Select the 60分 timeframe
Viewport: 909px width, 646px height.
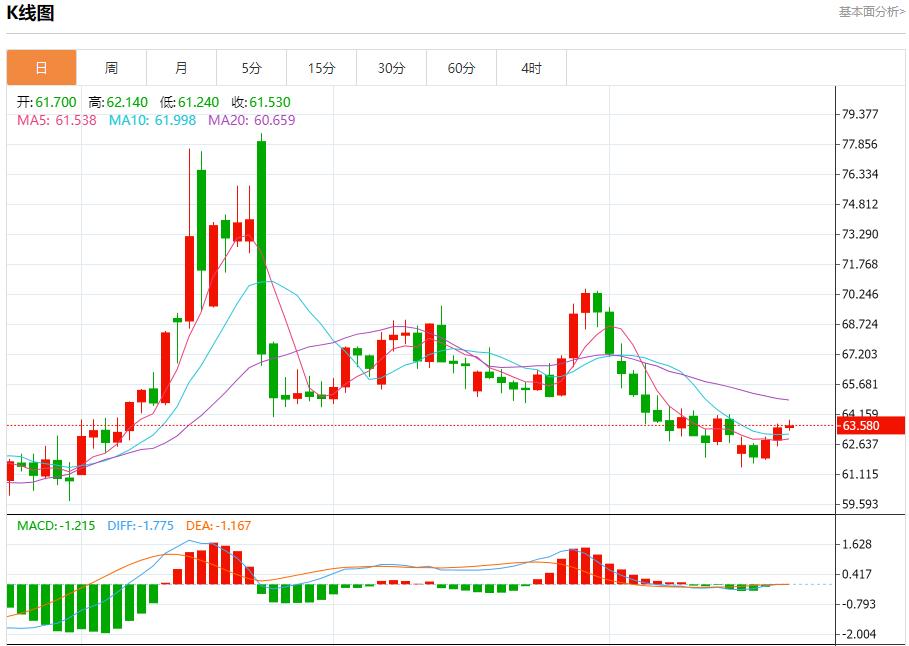coord(461,67)
